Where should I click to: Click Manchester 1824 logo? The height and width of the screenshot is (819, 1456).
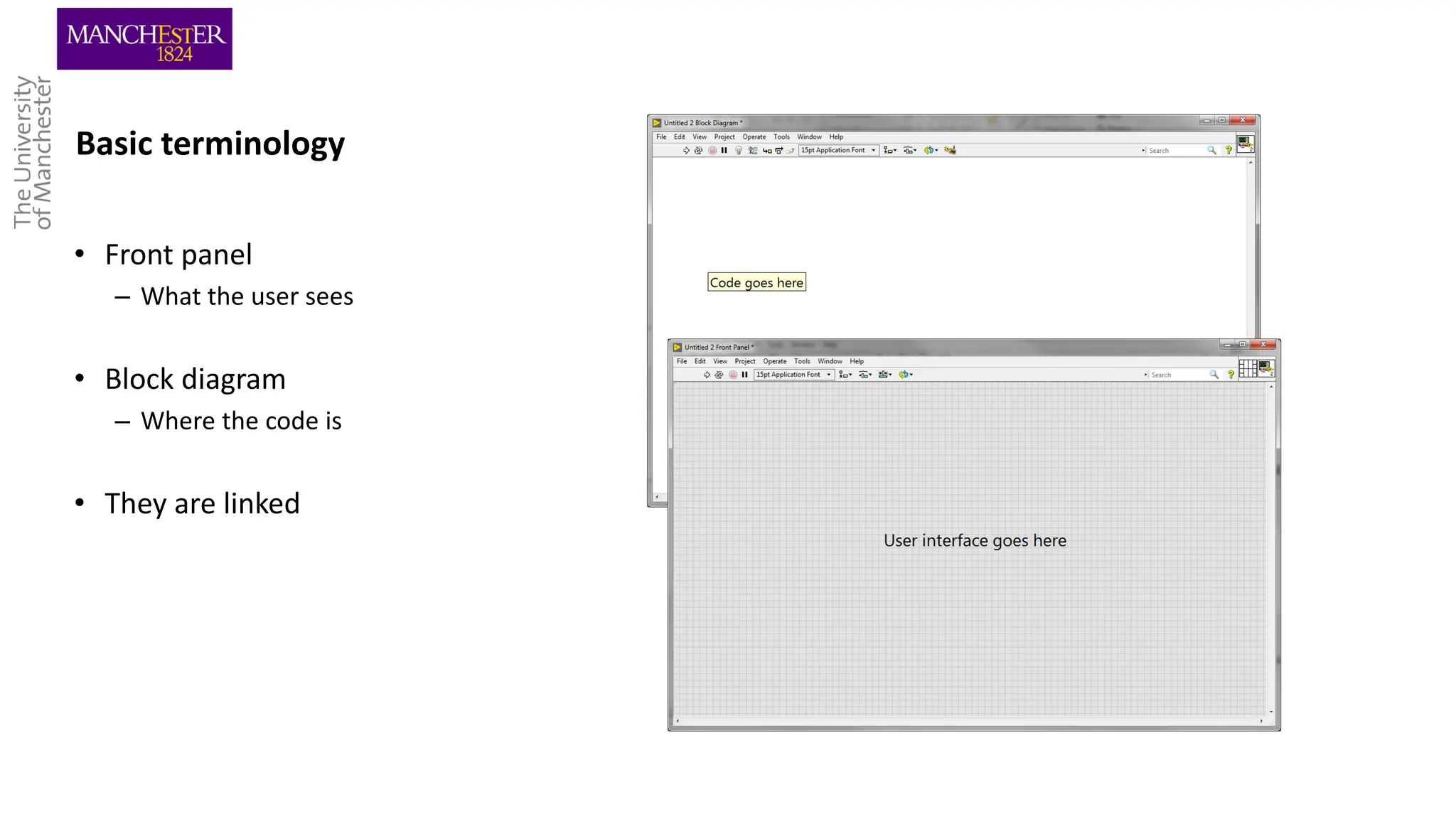(144, 38)
